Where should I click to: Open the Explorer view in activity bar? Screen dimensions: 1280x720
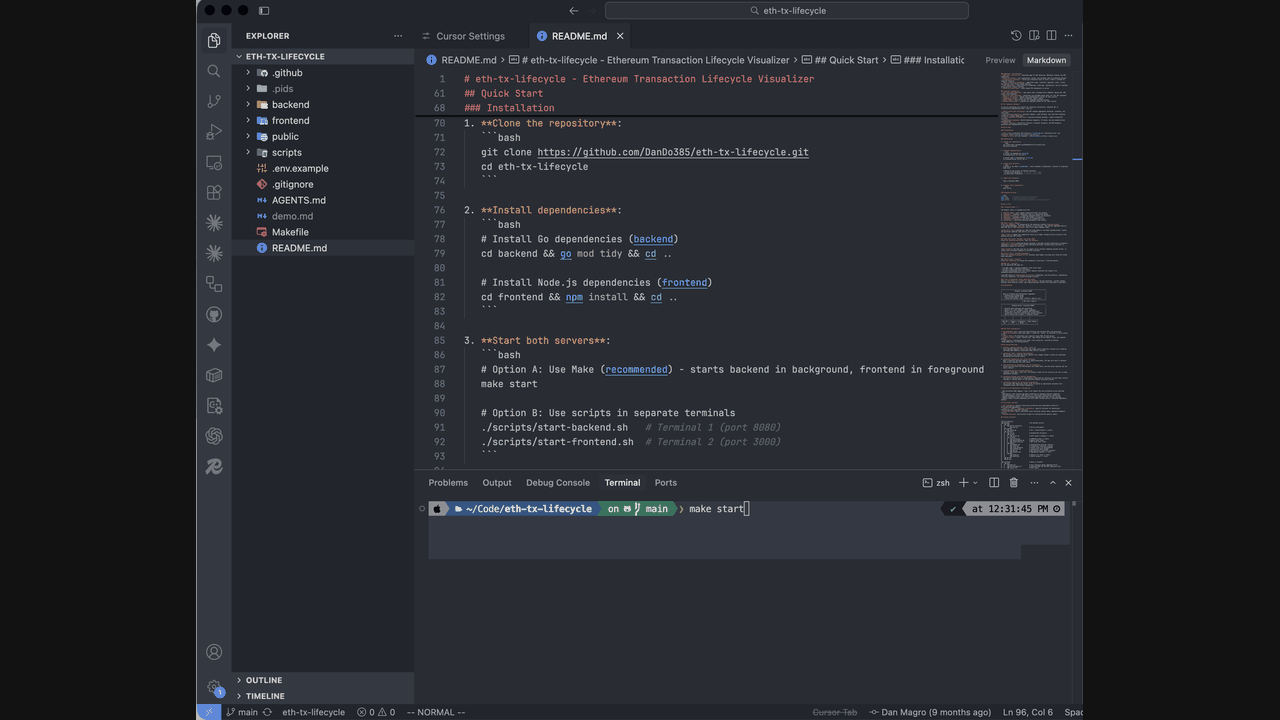[214, 41]
